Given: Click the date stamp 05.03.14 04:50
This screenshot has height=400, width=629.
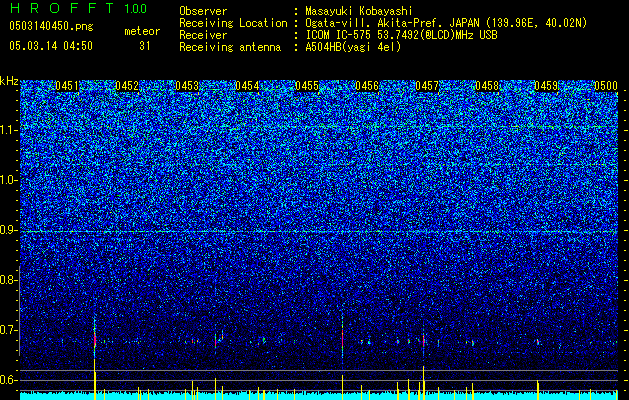Looking at the screenshot, I should (x=51, y=46).
